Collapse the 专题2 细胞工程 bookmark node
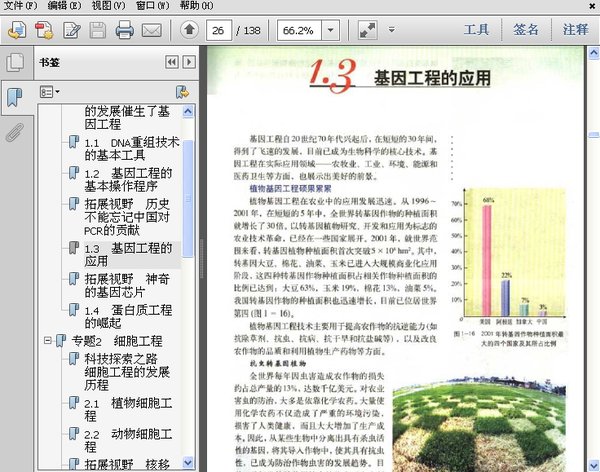The height and width of the screenshot is (472, 600). pos(47,341)
